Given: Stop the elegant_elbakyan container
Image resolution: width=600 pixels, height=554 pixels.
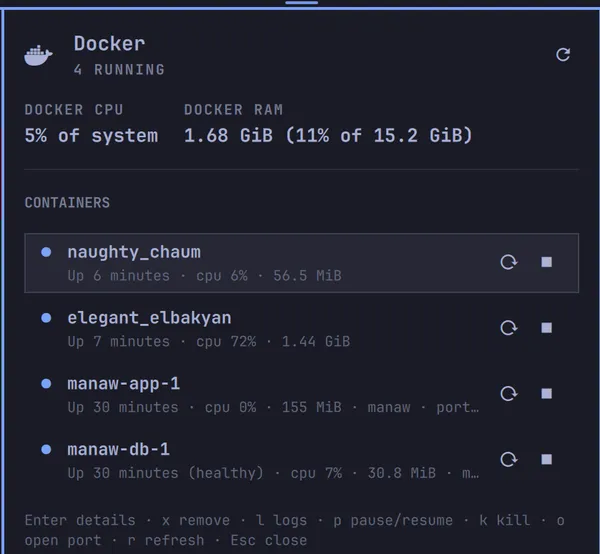Looking at the screenshot, I should pos(546,328).
